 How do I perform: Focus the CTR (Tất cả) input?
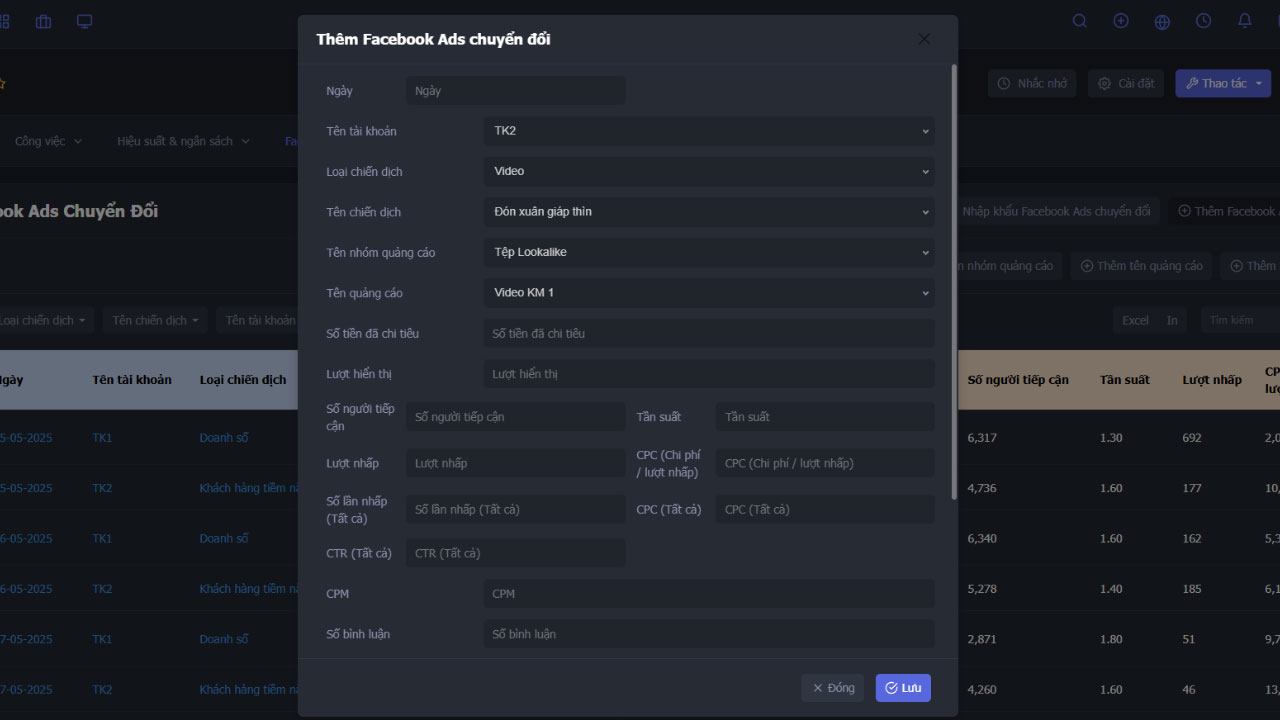click(515, 553)
